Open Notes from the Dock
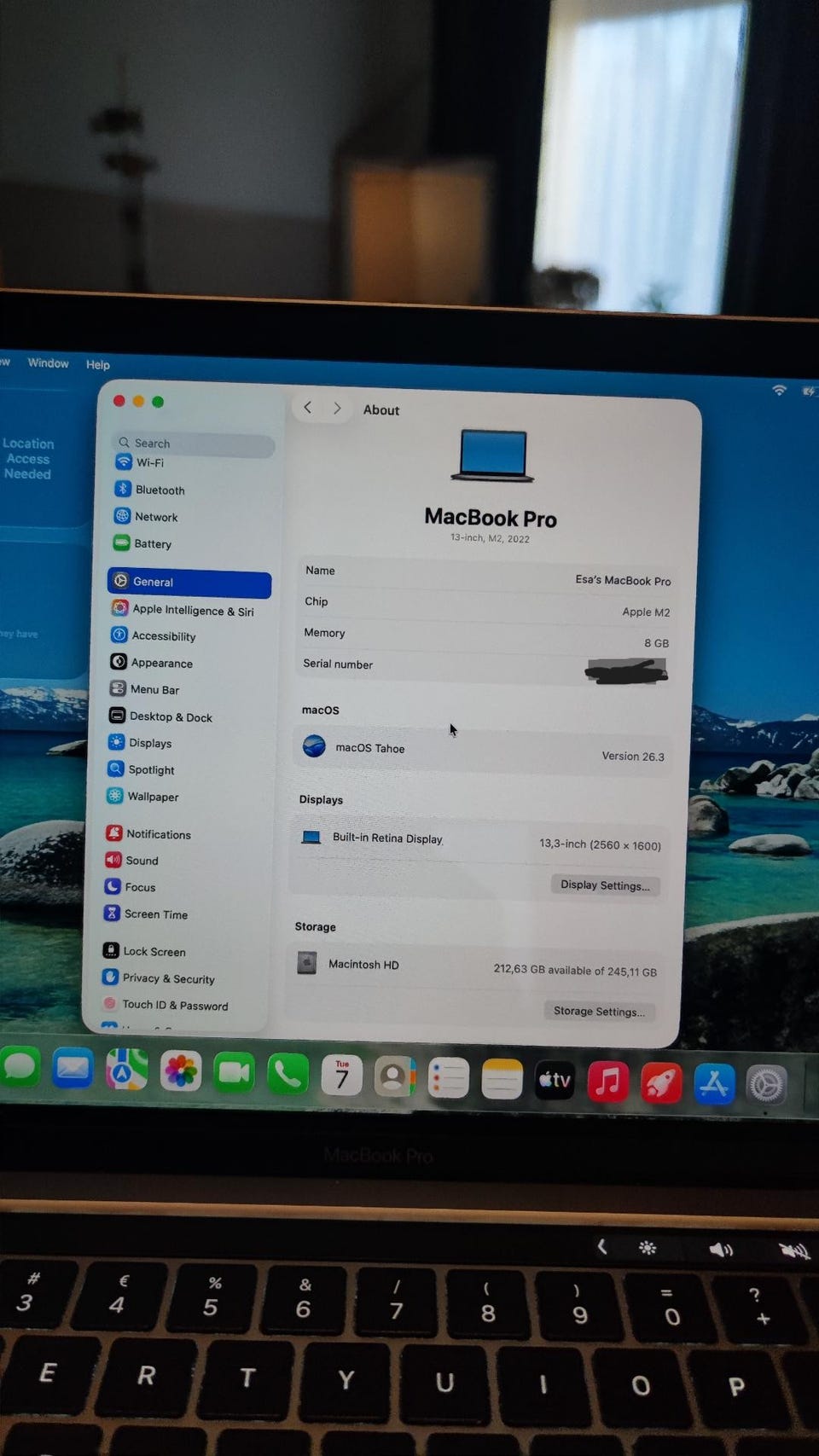Image resolution: width=819 pixels, height=1456 pixels. click(502, 1080)
